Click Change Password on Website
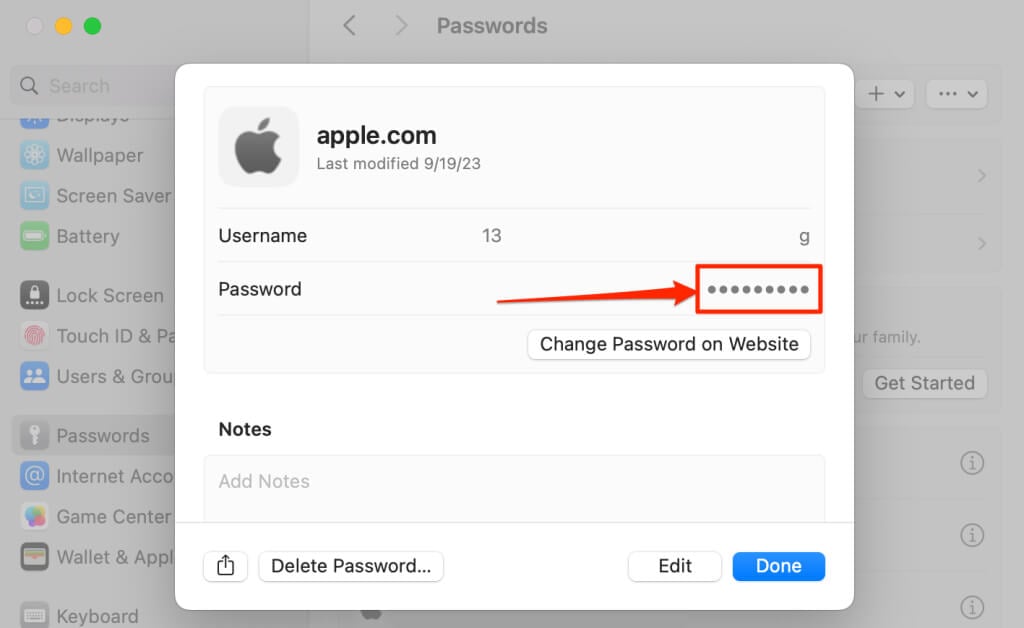Viewport: 1024px width, 628px height. click(669, 344)
